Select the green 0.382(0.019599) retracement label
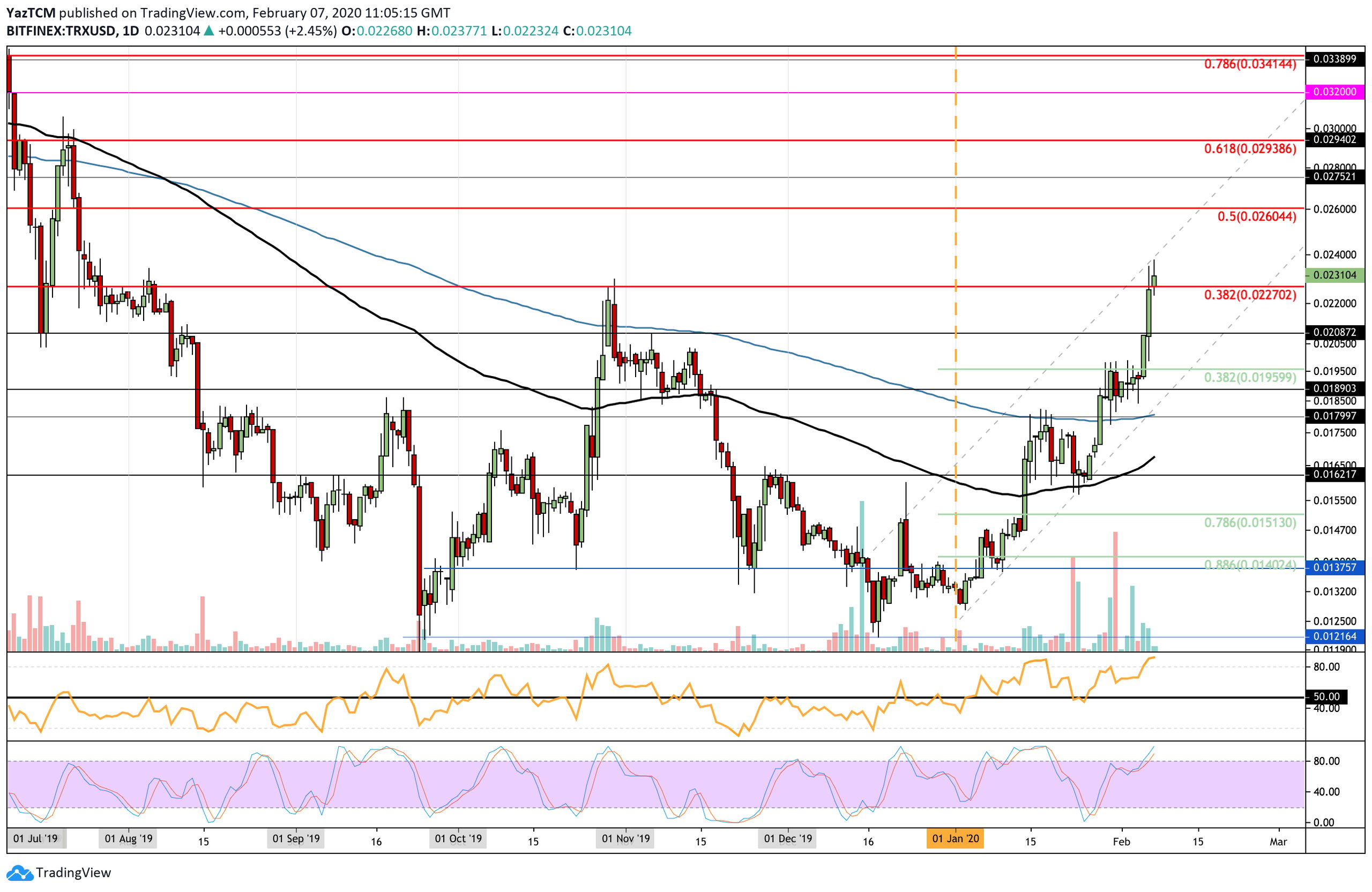Viewport: 1372px width, 892px height. [1250, 378]
